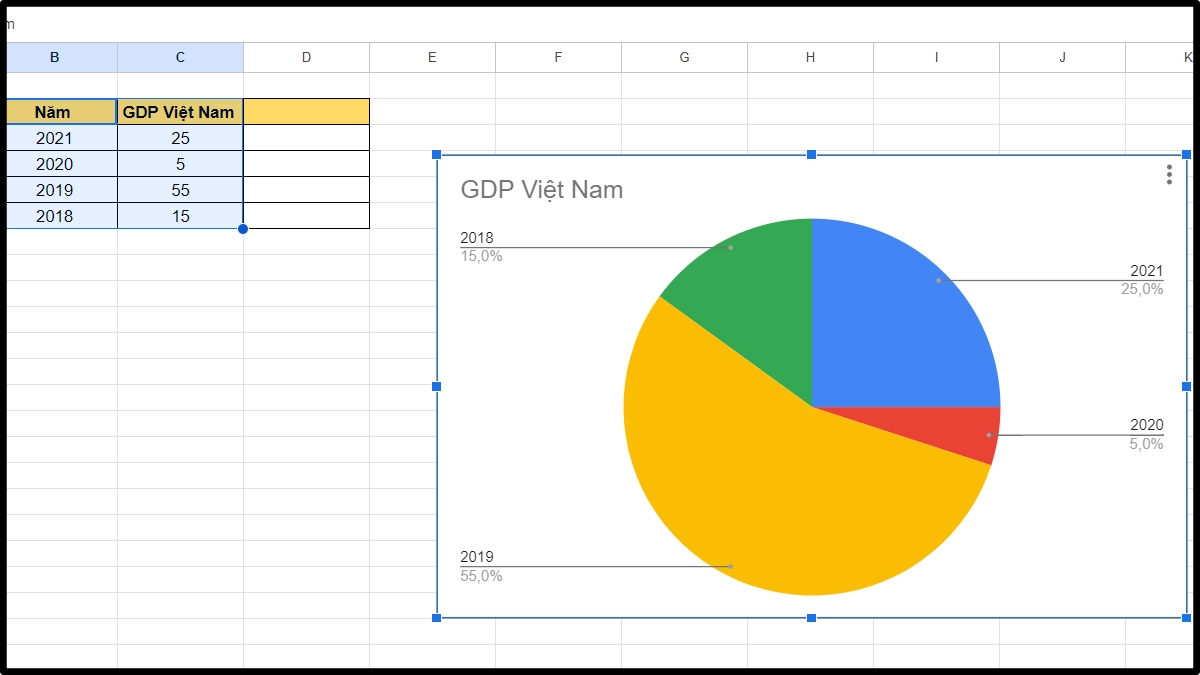This screenshot has height=675, width=1200.
Task: Click the chart's left-middle resize handle
Action: (x=436, y=386)
